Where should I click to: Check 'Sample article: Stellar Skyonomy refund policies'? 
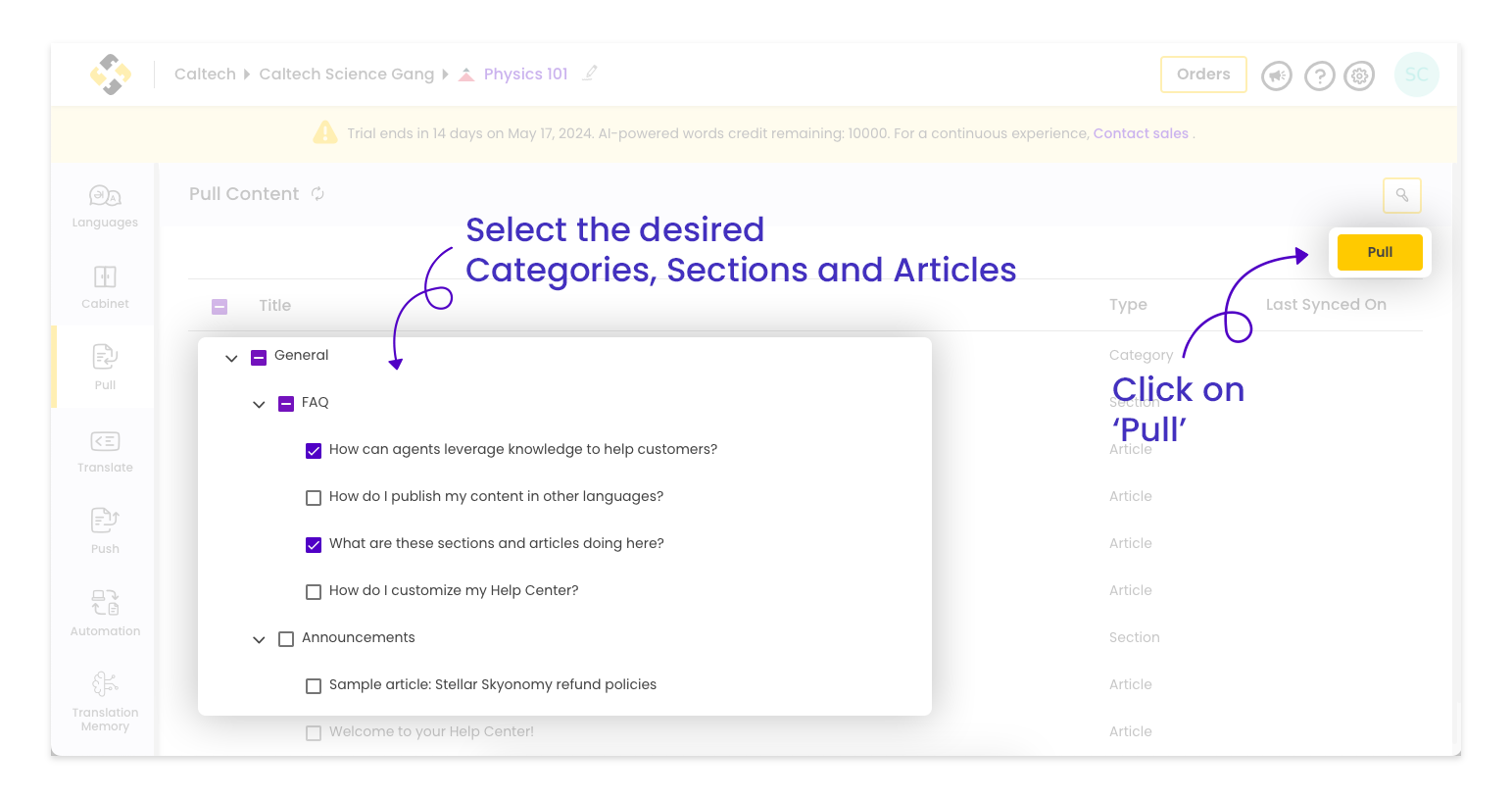click(314, 686)
